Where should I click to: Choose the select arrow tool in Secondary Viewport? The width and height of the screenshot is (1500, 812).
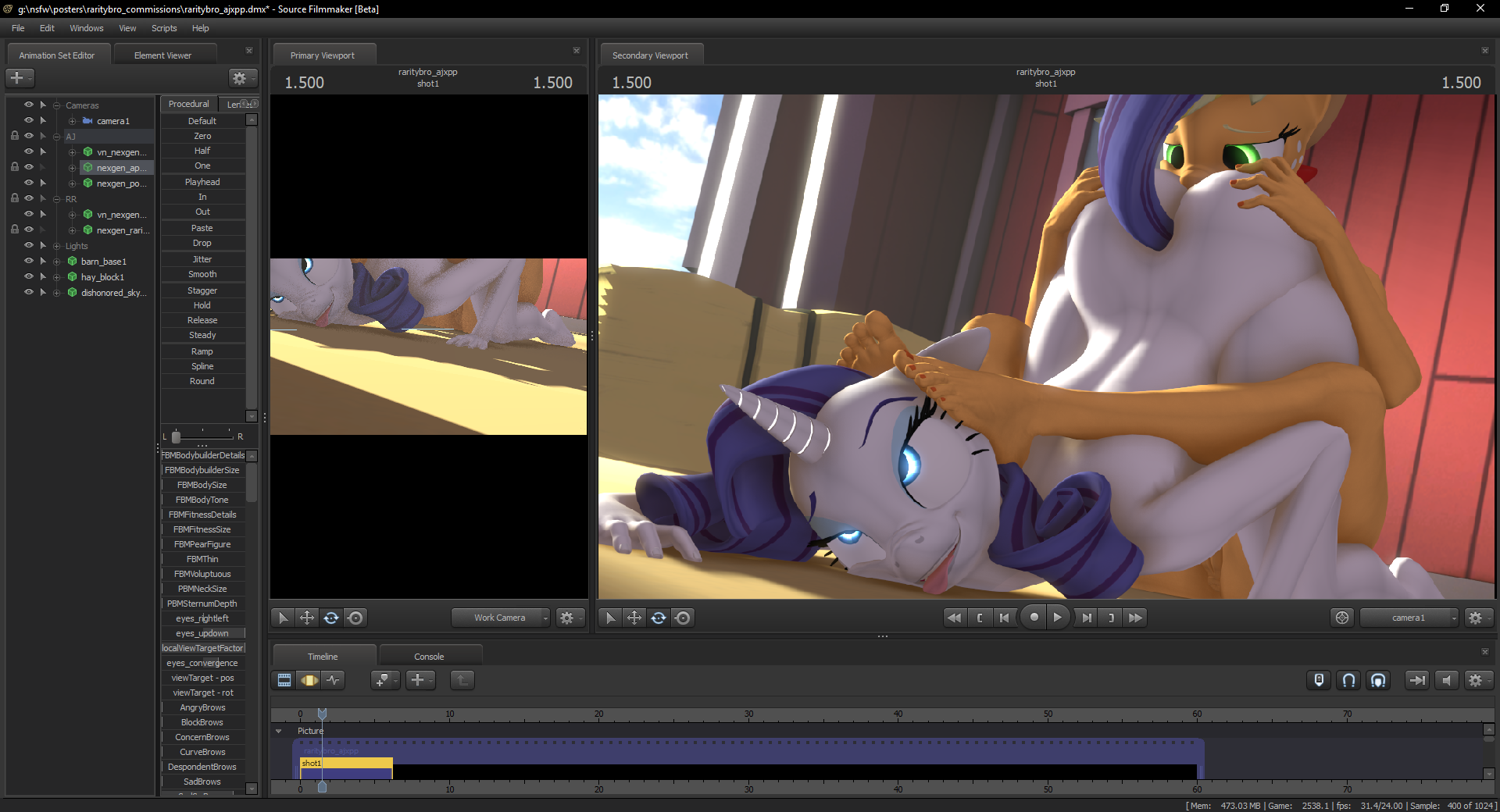pos(610,618)
